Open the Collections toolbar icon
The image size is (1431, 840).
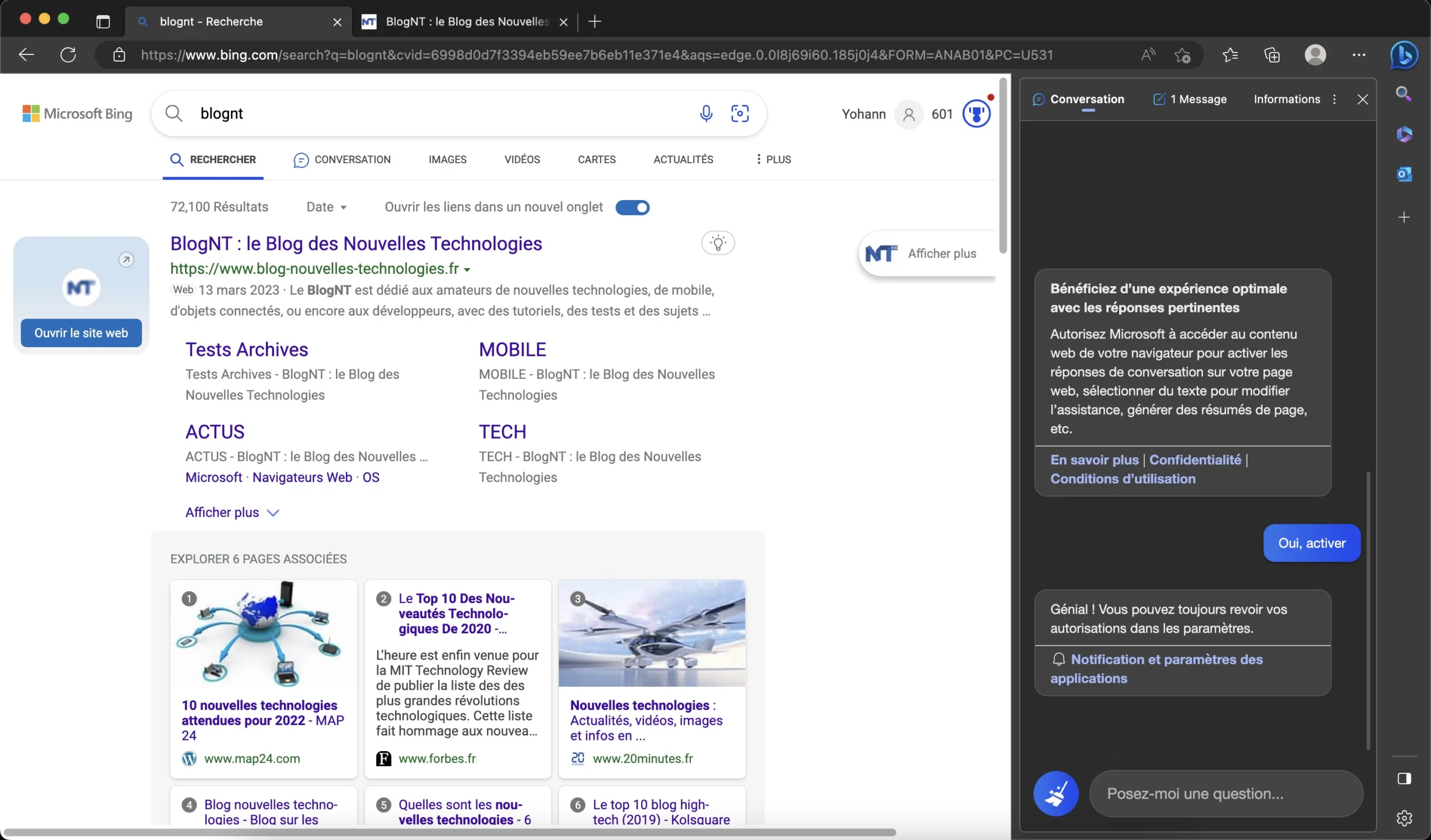[x=1272, y=55]
